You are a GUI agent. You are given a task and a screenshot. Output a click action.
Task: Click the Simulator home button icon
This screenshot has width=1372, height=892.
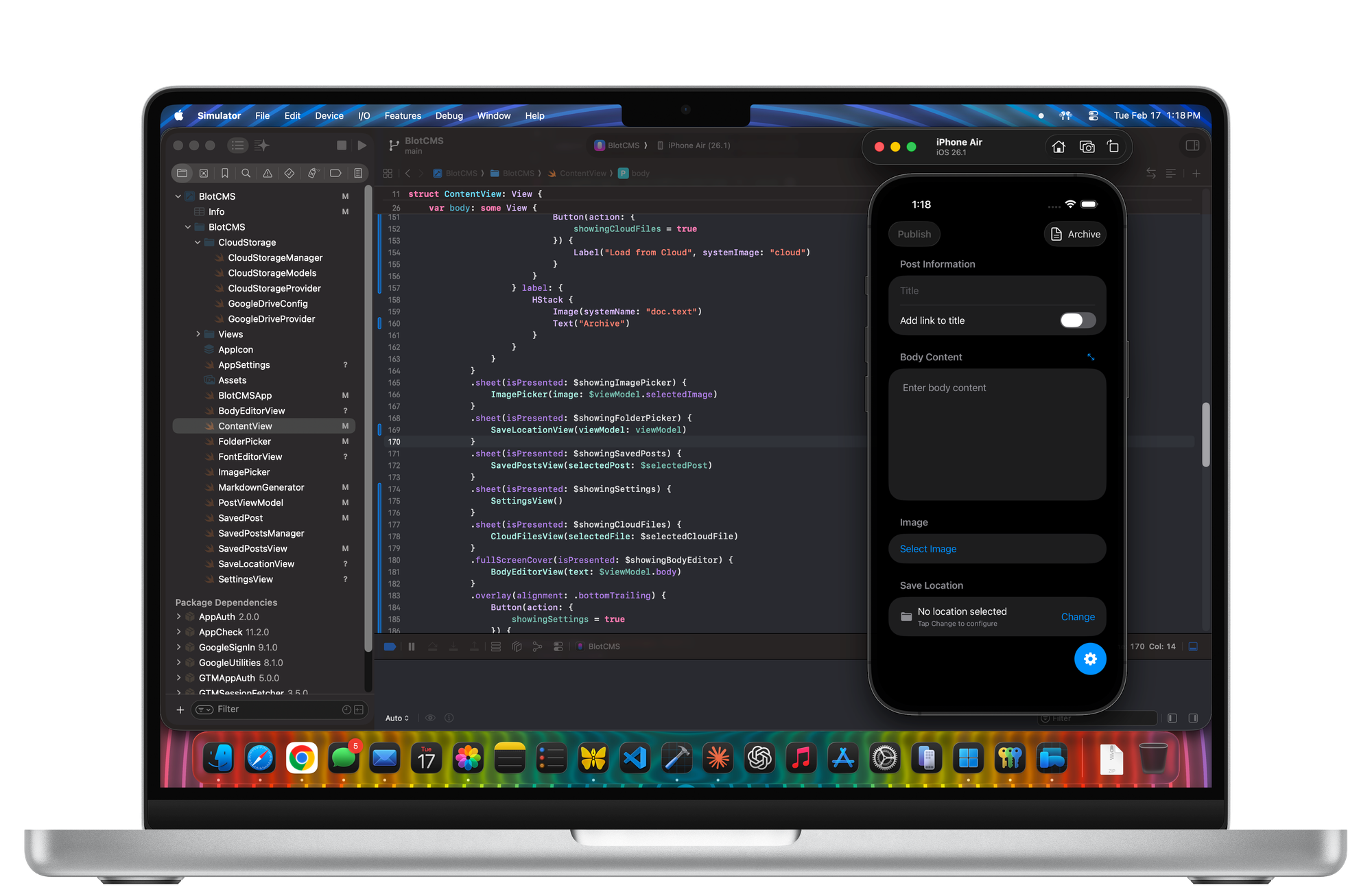click(1058, 147)
